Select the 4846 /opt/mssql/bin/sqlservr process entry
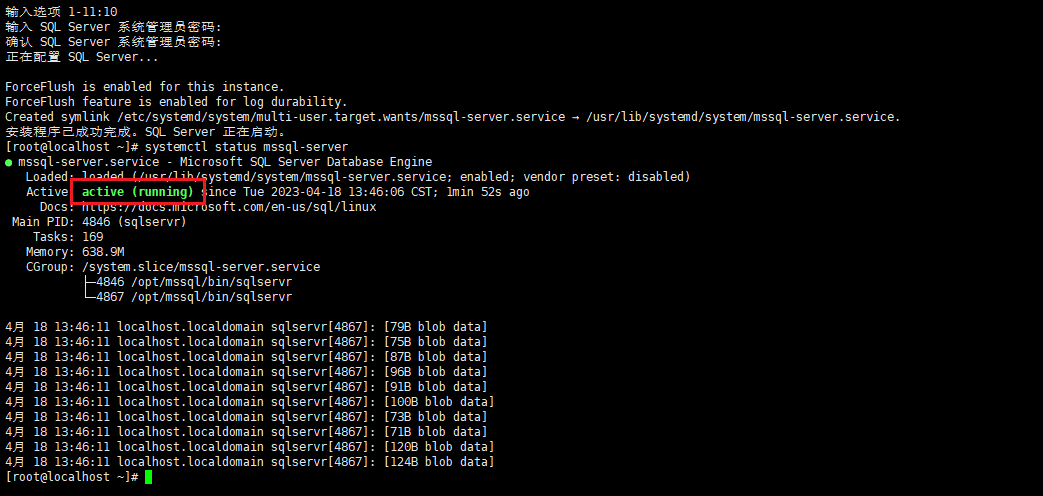The image size is (1043, 496). click(194, 282)
